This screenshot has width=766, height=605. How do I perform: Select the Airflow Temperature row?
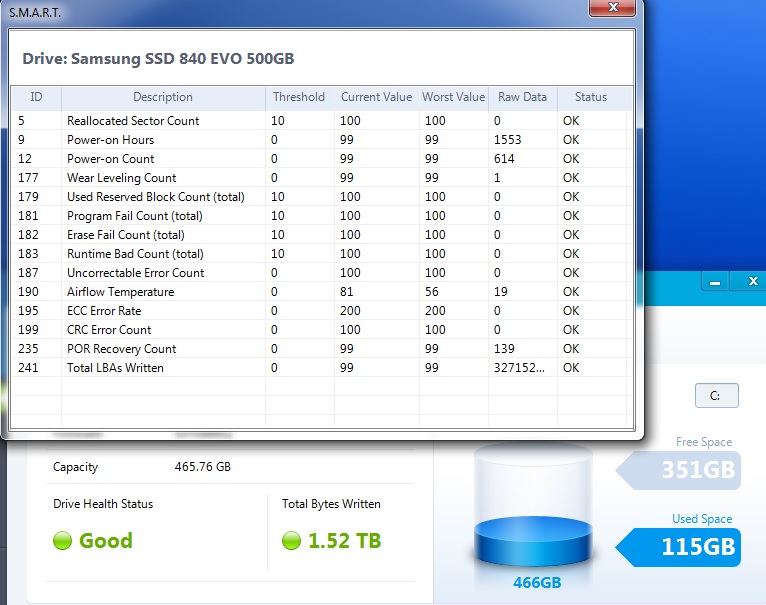(x=319, y=292)
